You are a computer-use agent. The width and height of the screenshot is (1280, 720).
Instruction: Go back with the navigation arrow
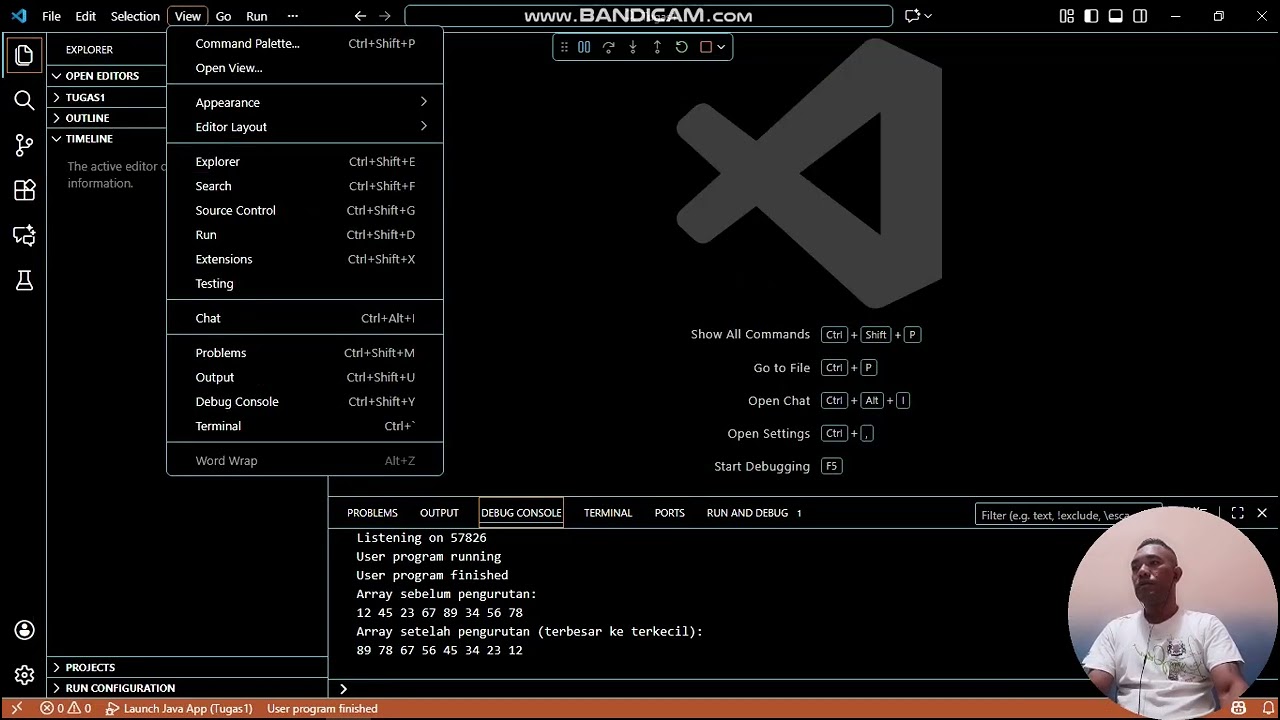360,16
